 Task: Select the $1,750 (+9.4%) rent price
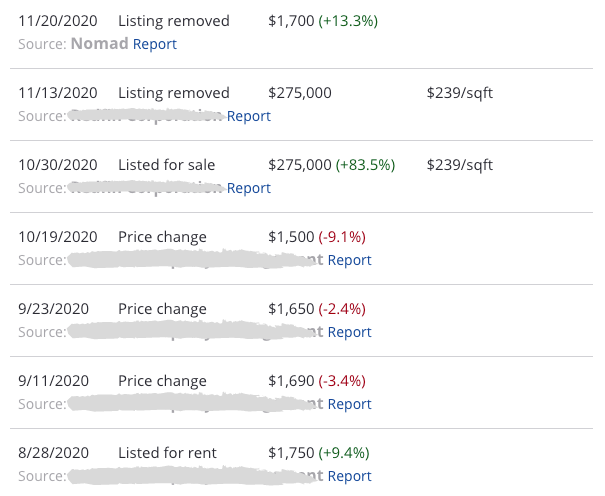(x=319, y=453)
